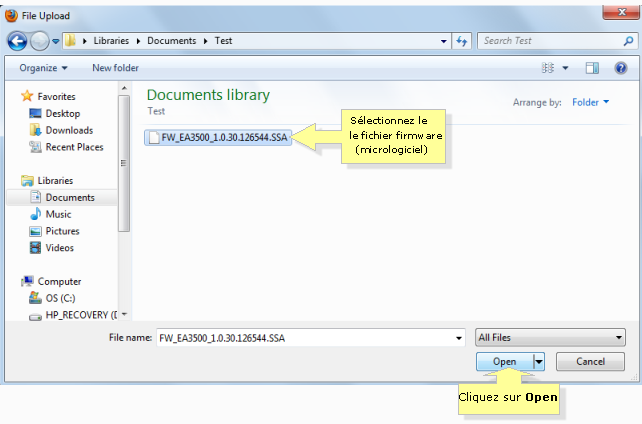
Task: Open the Organize menu
Action: (43, 68)
